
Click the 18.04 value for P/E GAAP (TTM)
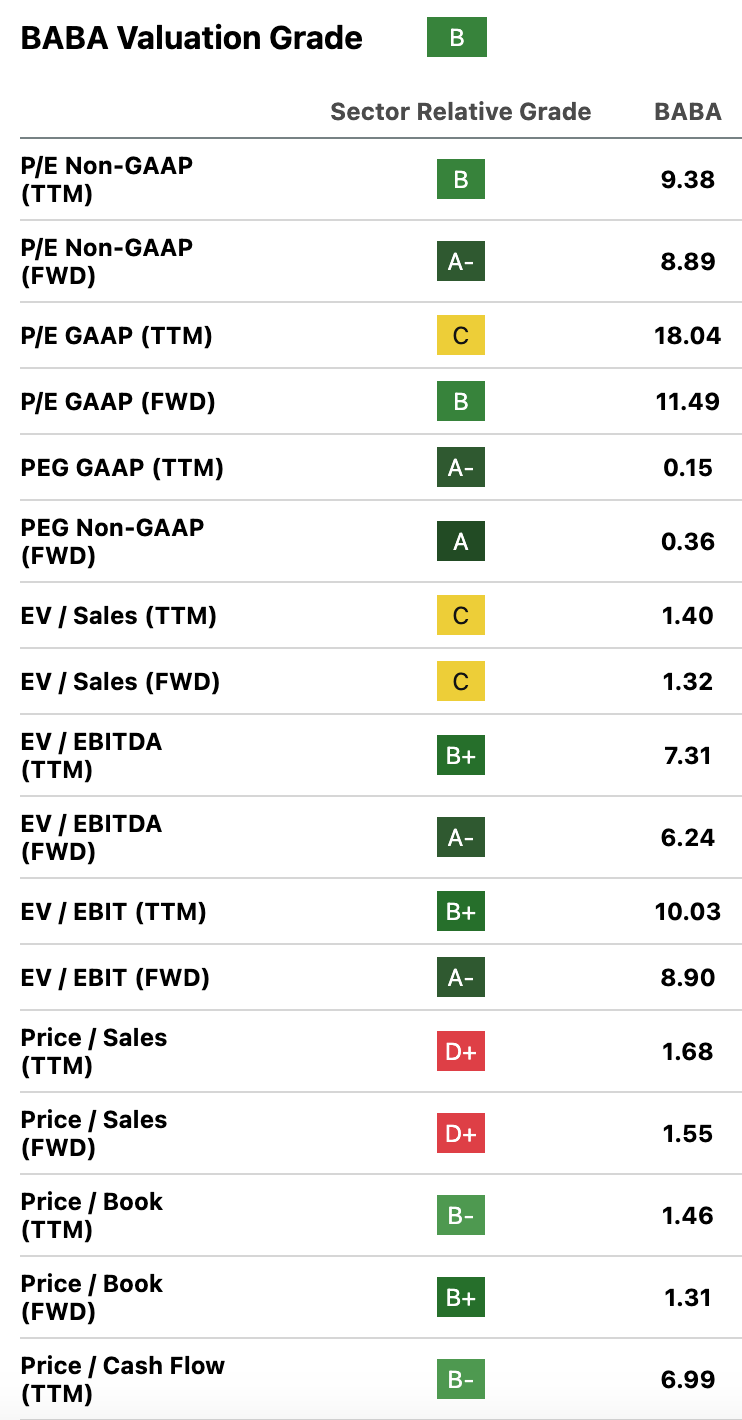click(x=687, y=336)
